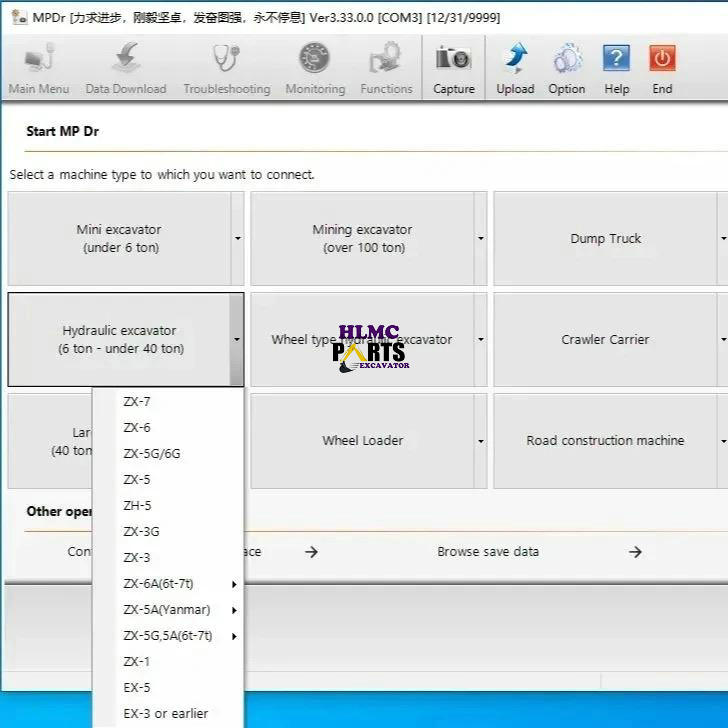Open the Data Download toolbar icon
This screenshot has height=728, width=728.
pyautogui.click(x=126, y=60)
